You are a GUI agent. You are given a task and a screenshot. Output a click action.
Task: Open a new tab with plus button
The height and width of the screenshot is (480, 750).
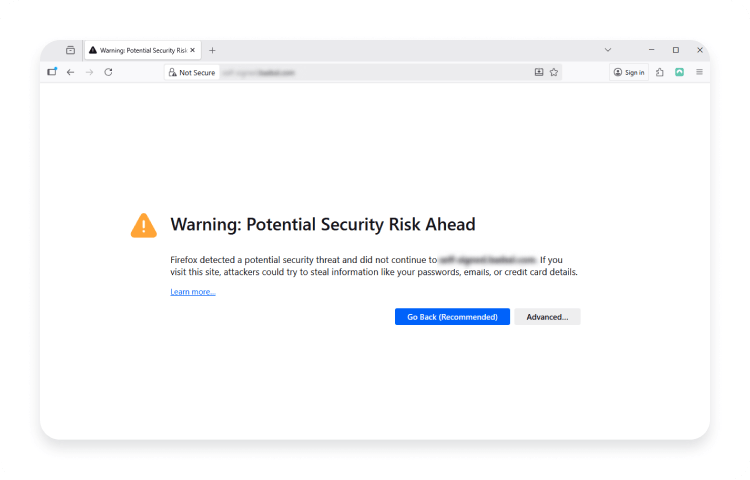click(x=212, y=50)
